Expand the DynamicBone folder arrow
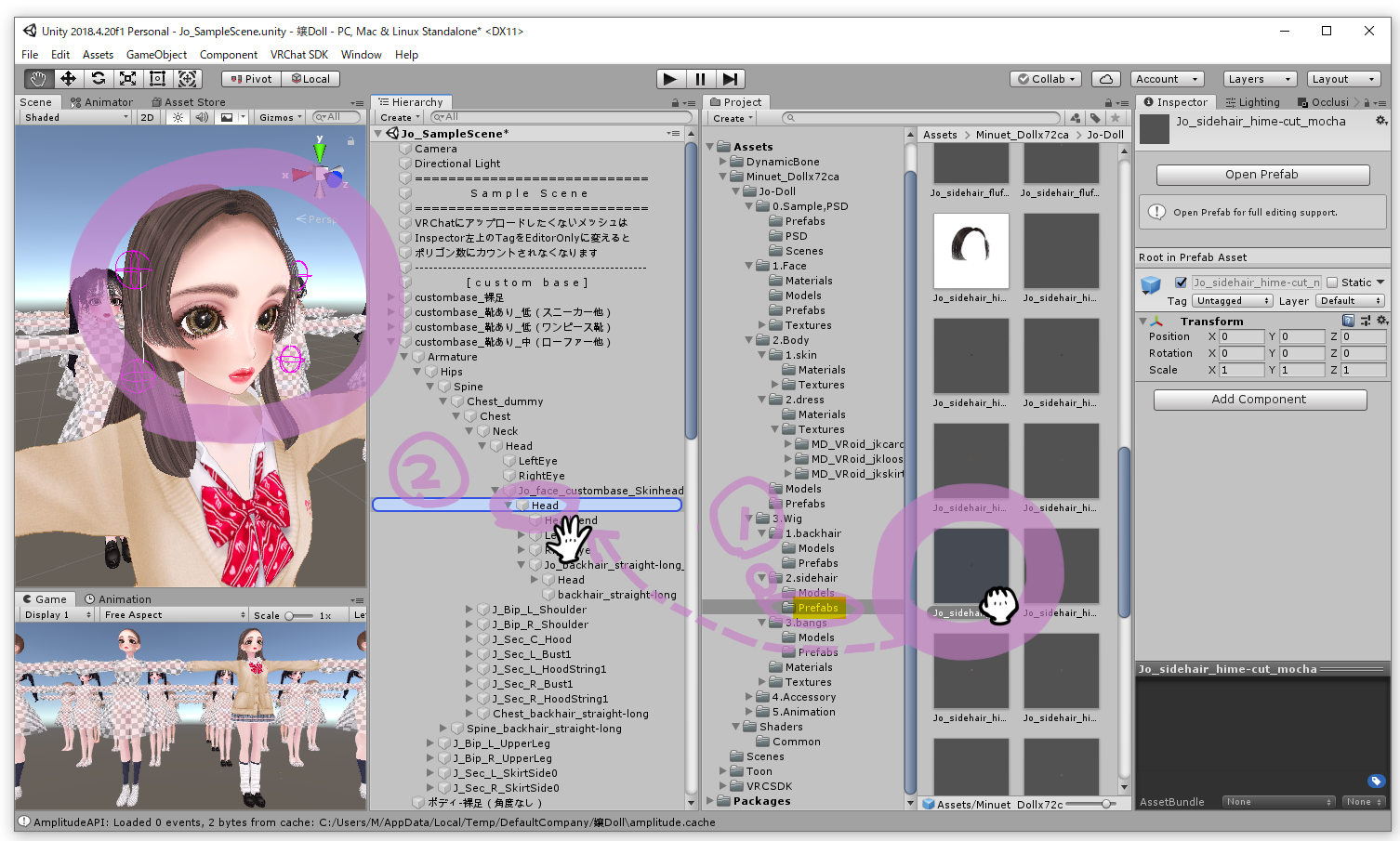The height and width of the screenshot is (841, 1400). pos(723,162)
